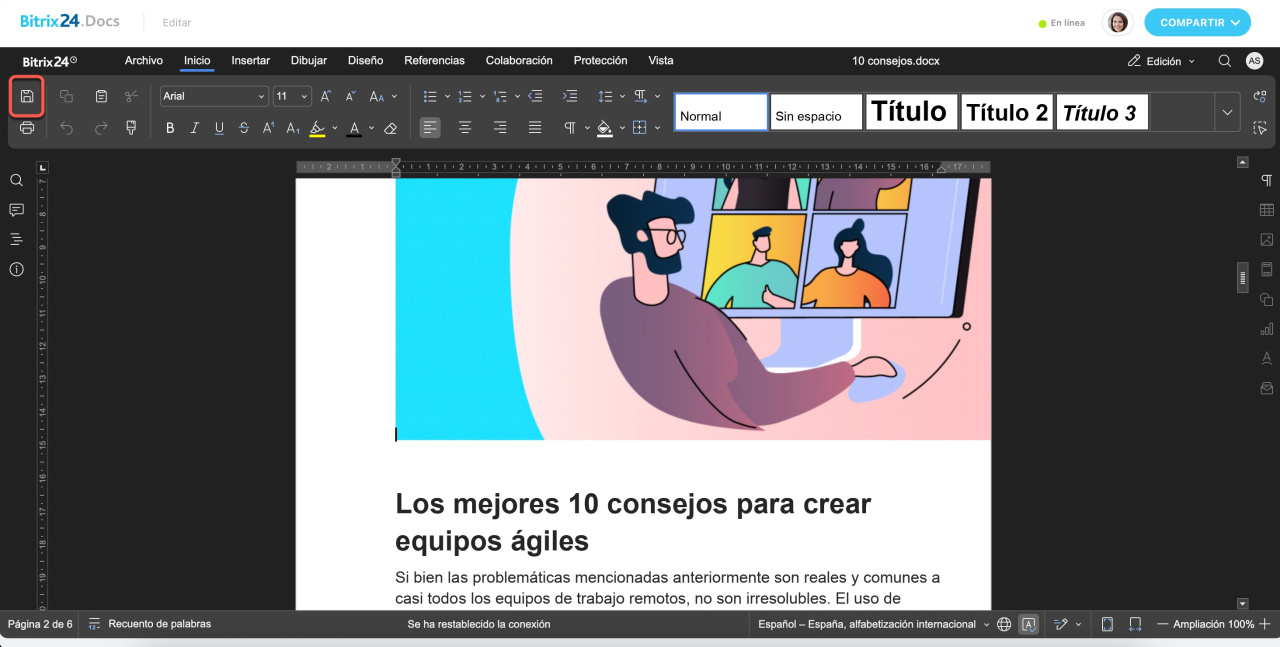The height and width of the screenshot is (647, 1280).
Task: Switch to the Insertar tab
Action: pyautogui.click(x=250, y=61)
